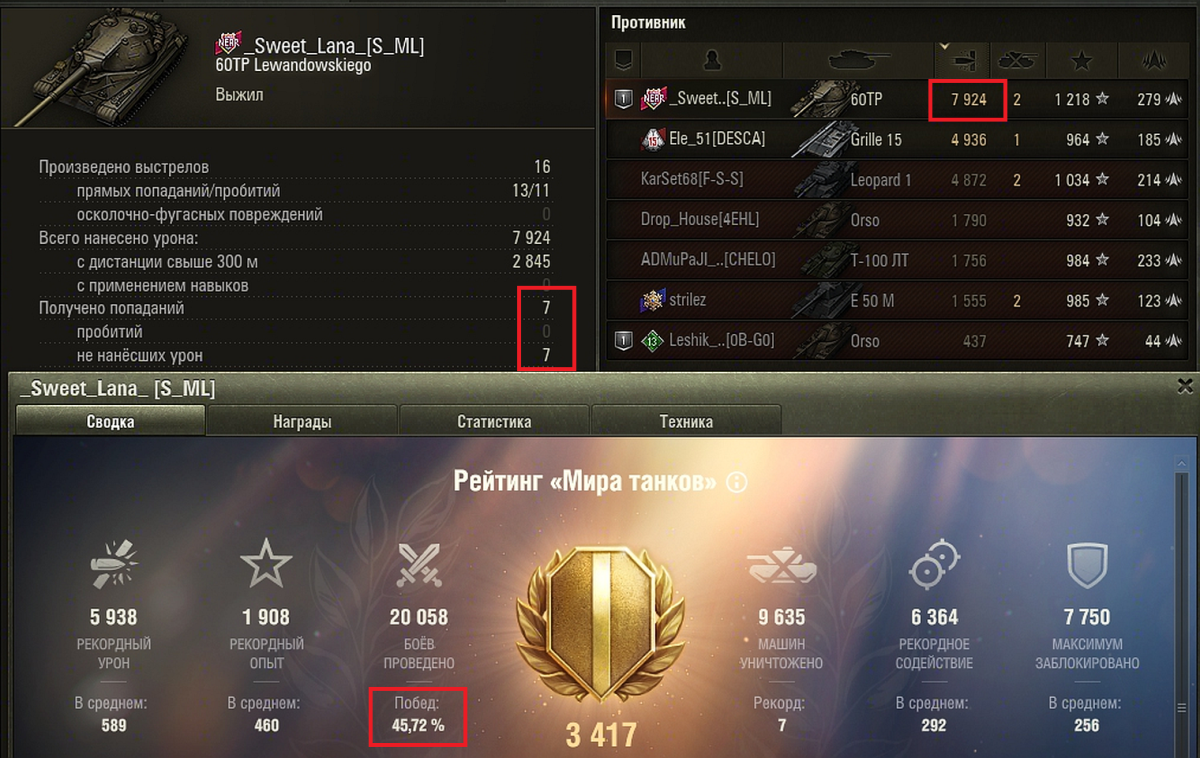The width and height of the screenshot is (1200, 758).
Task: Sort by player name silhouette icon
Action: click(712, 61)
